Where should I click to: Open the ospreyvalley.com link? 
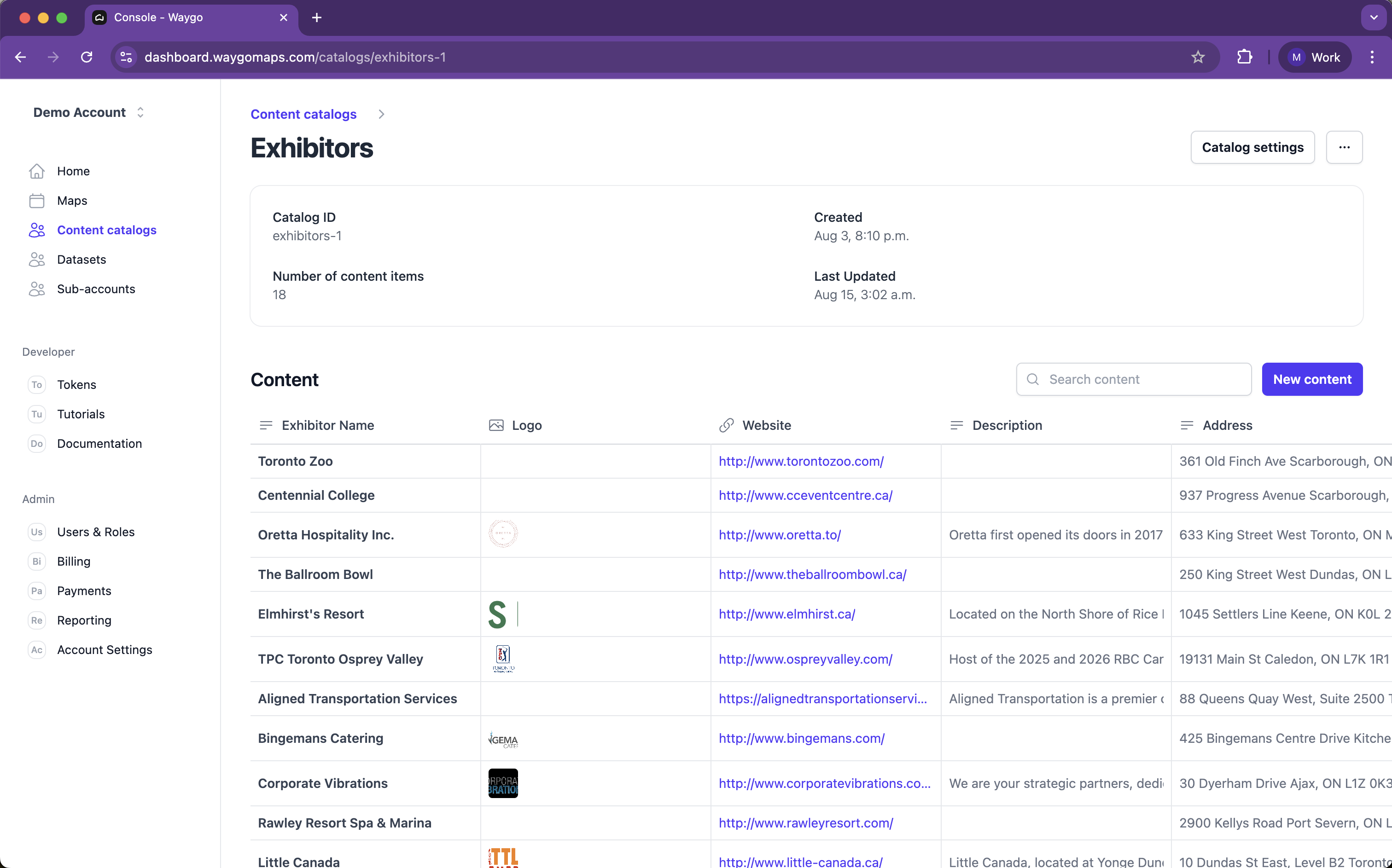coord(806,659)
